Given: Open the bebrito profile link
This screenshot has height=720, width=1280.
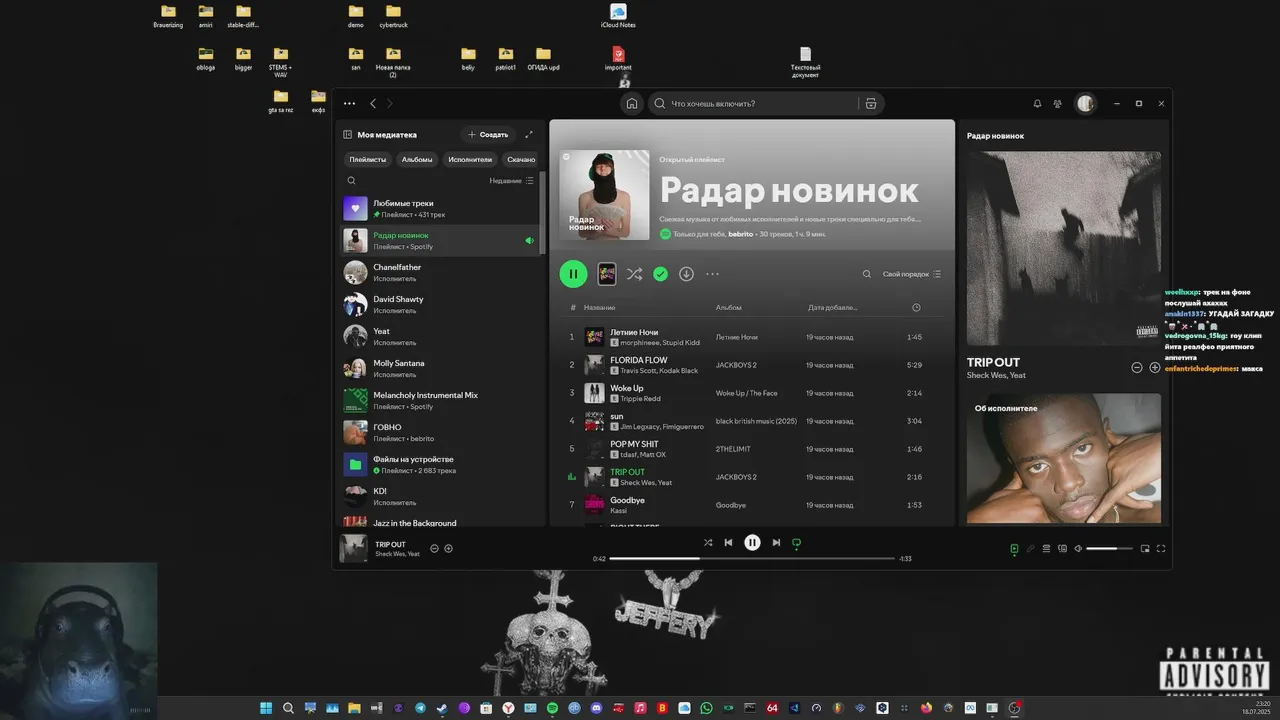Looking at the screenshot, I should [740, 234].
